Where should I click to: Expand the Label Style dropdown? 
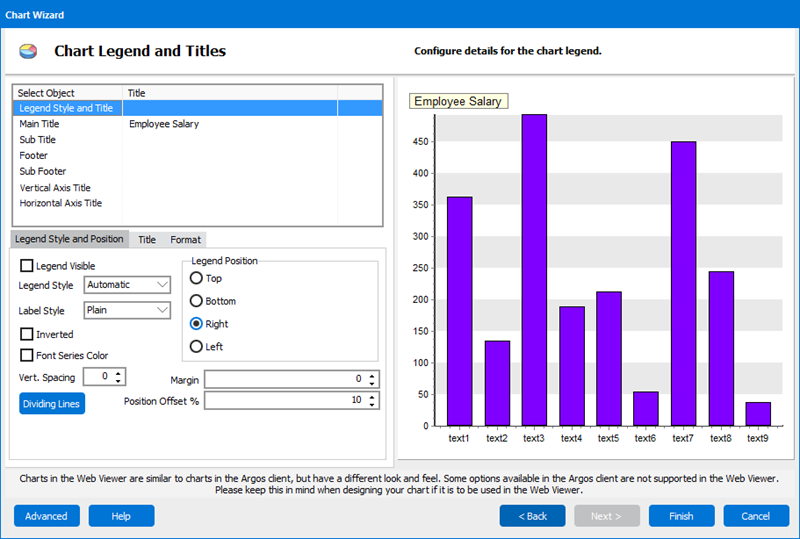point(127,310)
